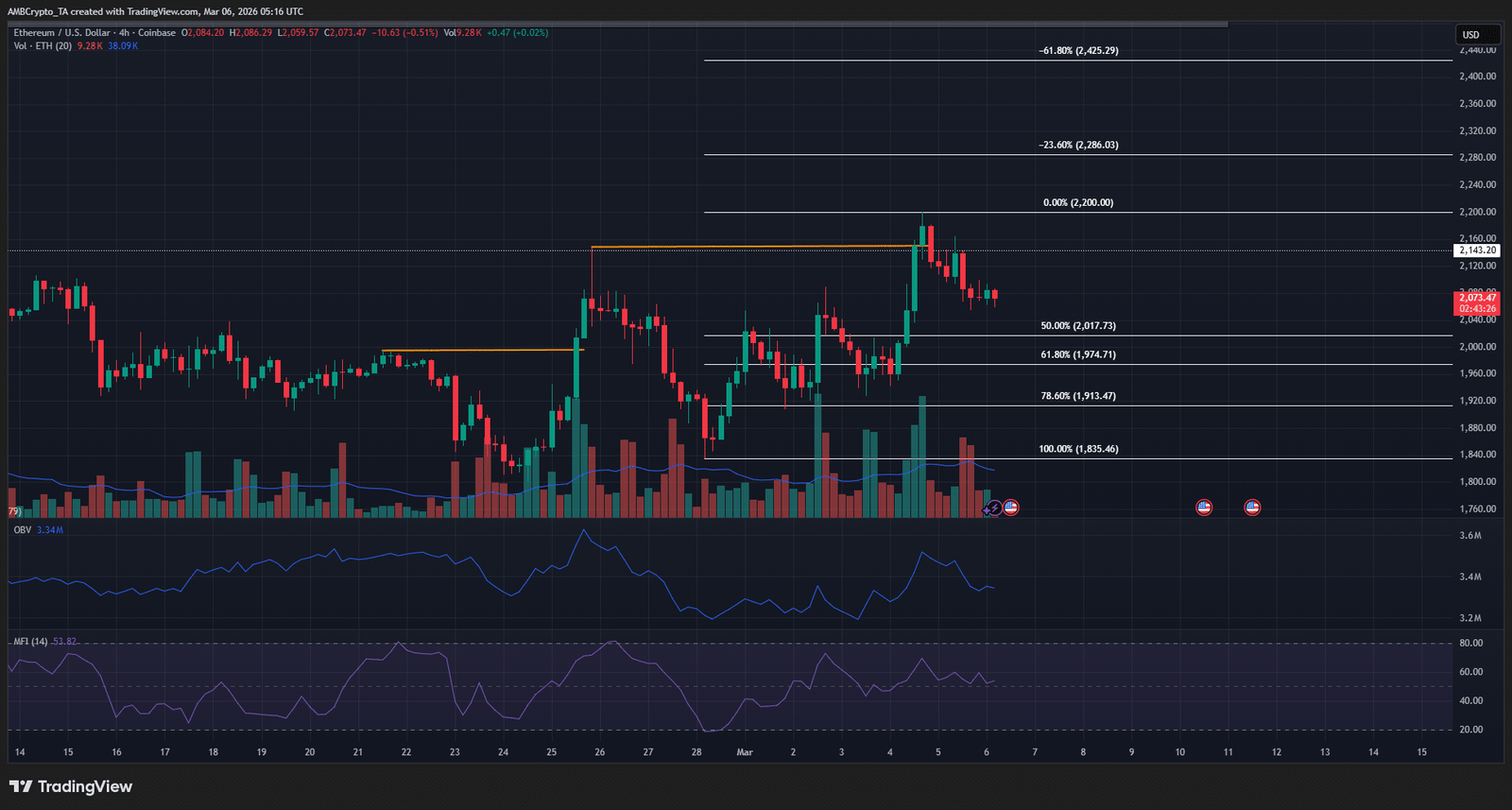Image resolution: width=1512 pixels, height=810 pixels.
Task: Select the MFI (14) indicator label
Action: (30, 642)
